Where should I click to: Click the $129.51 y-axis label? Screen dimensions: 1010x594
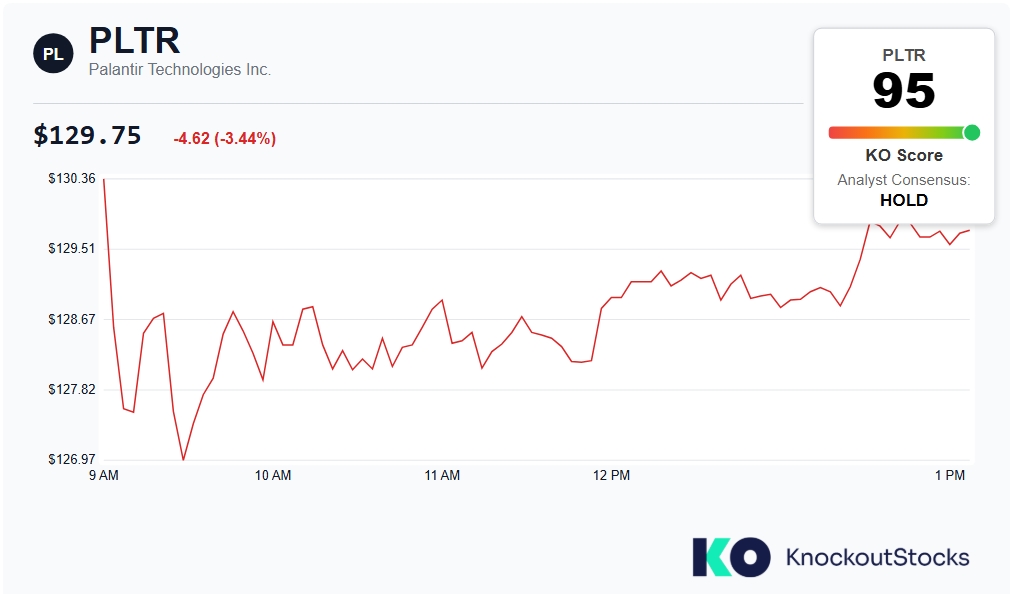tap(71, 249)
